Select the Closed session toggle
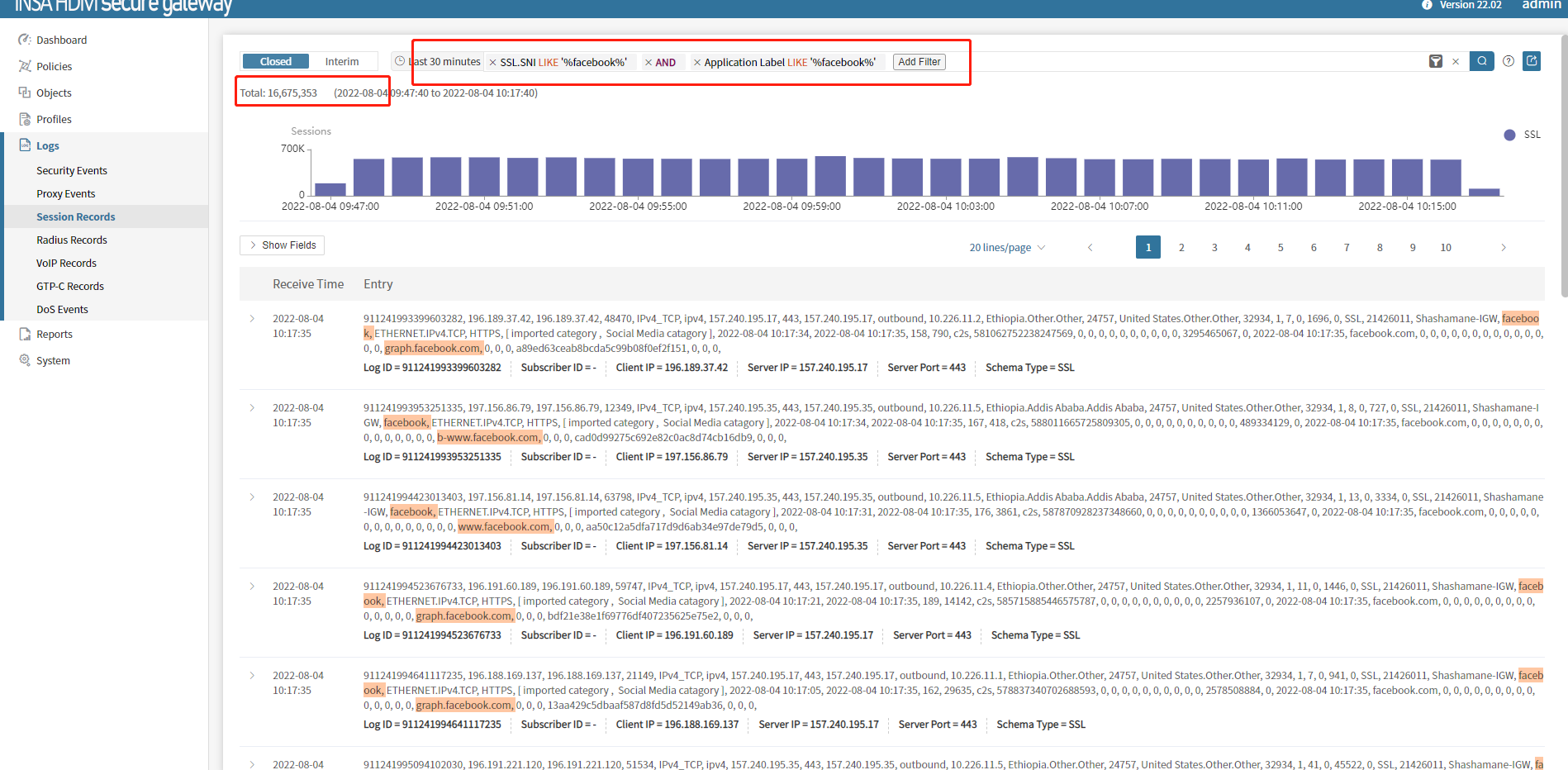This screenshot has width=1568, height=770. click(275, 62)
